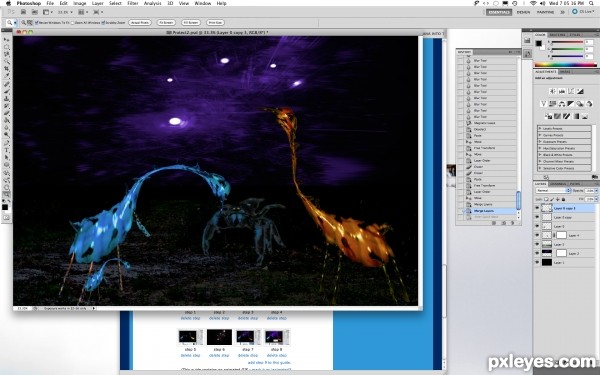The image size is (600, 375).
Task: Switch to the Masks tab
Action: 565,72
